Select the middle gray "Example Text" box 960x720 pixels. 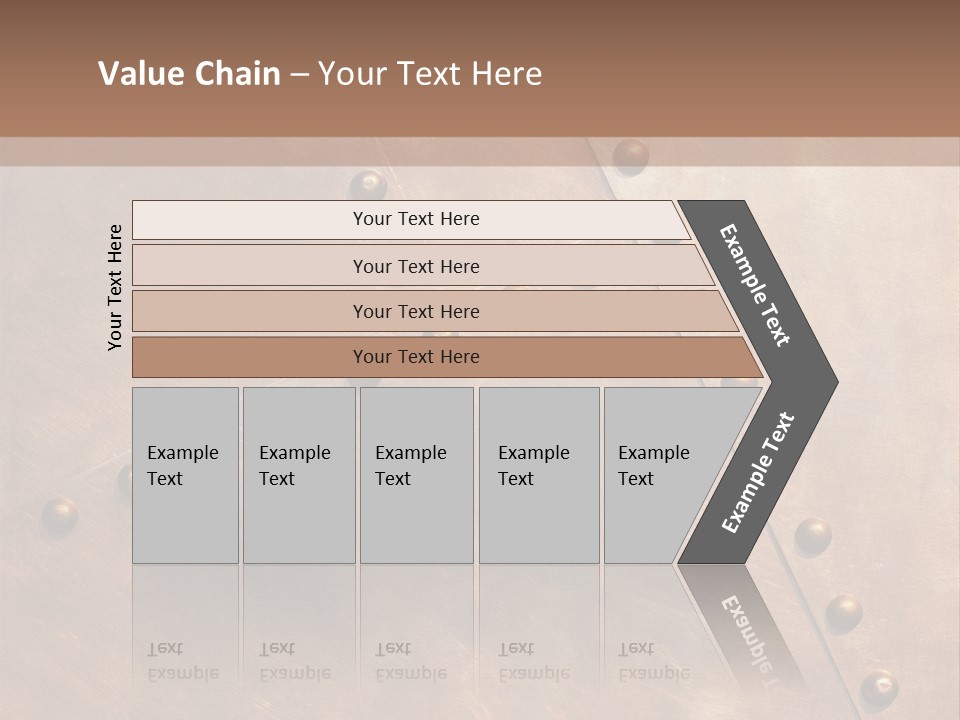(416, 475)
